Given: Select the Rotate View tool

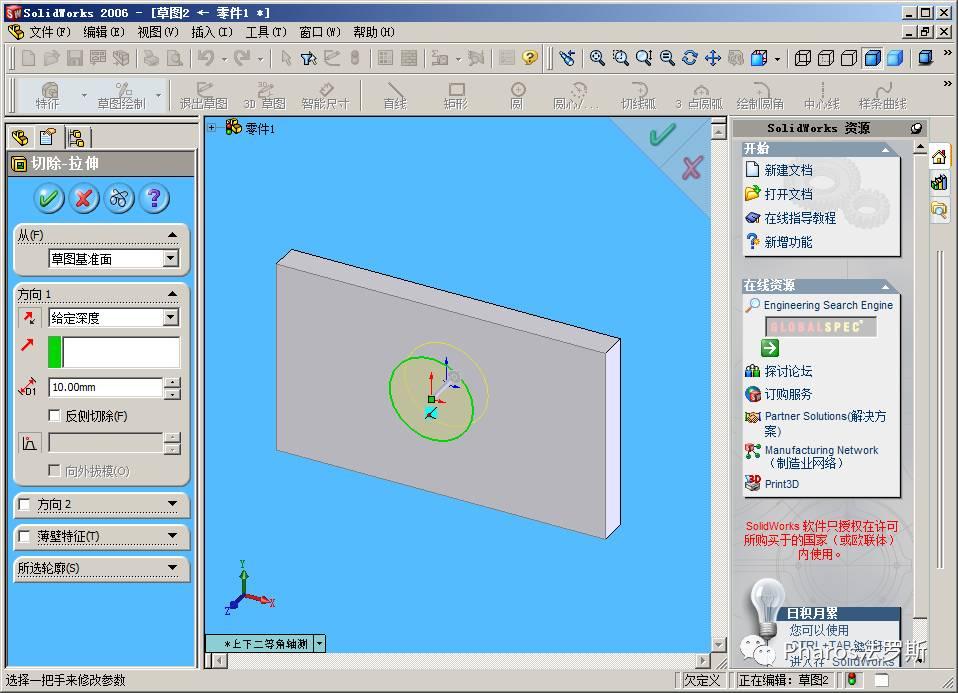Looking at the screenshot, I should [690, 58].
